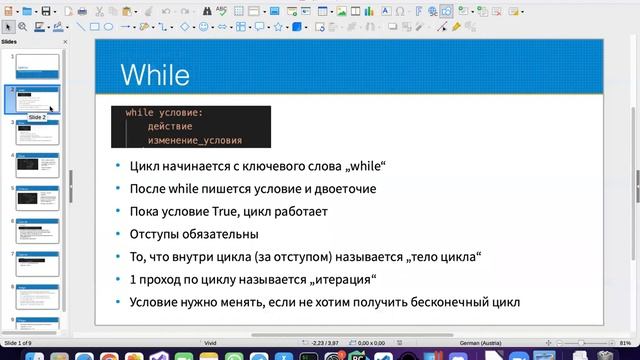640x360 pixels.
Task: Select slide 1 thumbnail in Slides panel
Action: coord(37,67)
